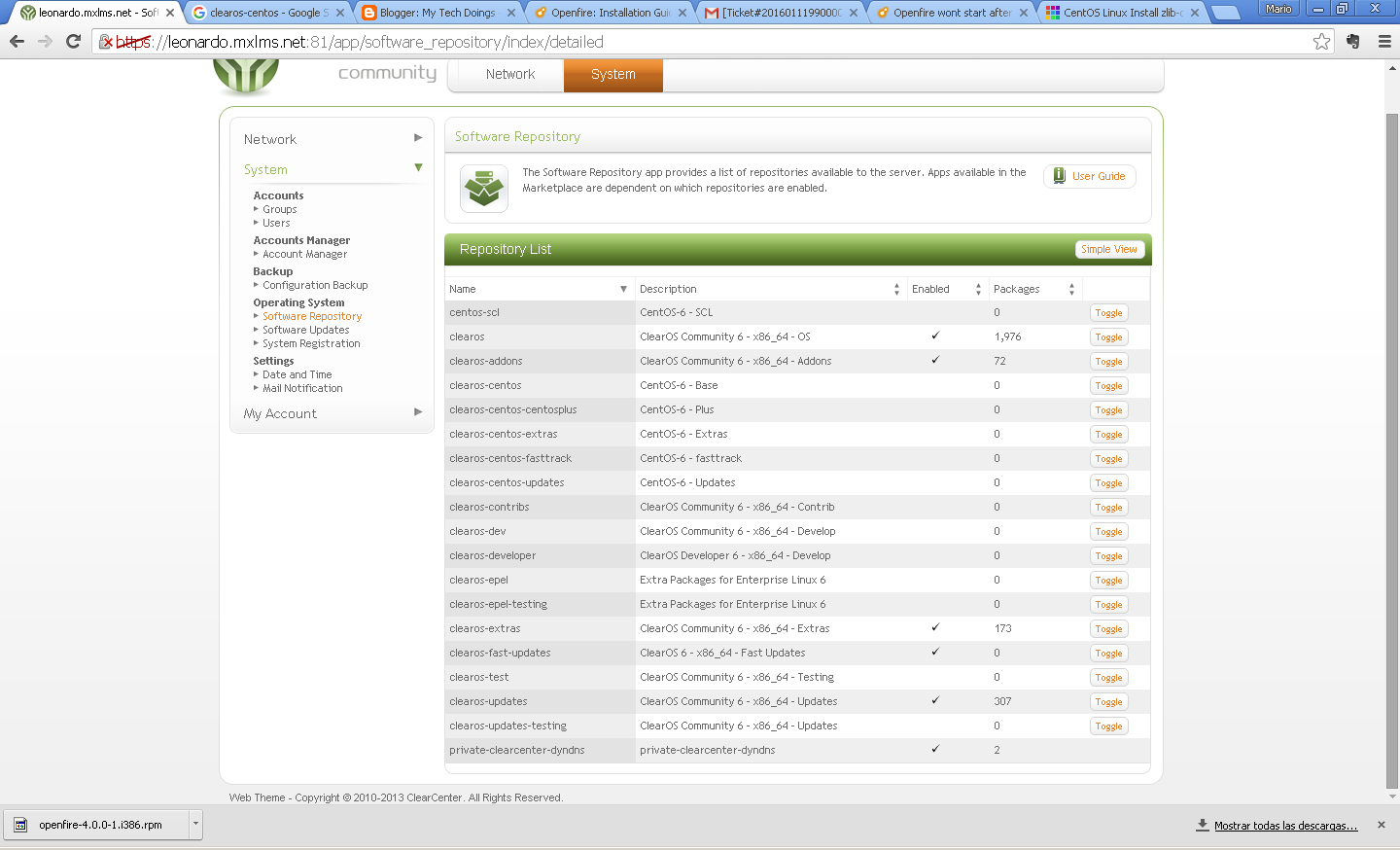
Task: Open the Groups page in sidebar
Action: click(x=280, y=209)
